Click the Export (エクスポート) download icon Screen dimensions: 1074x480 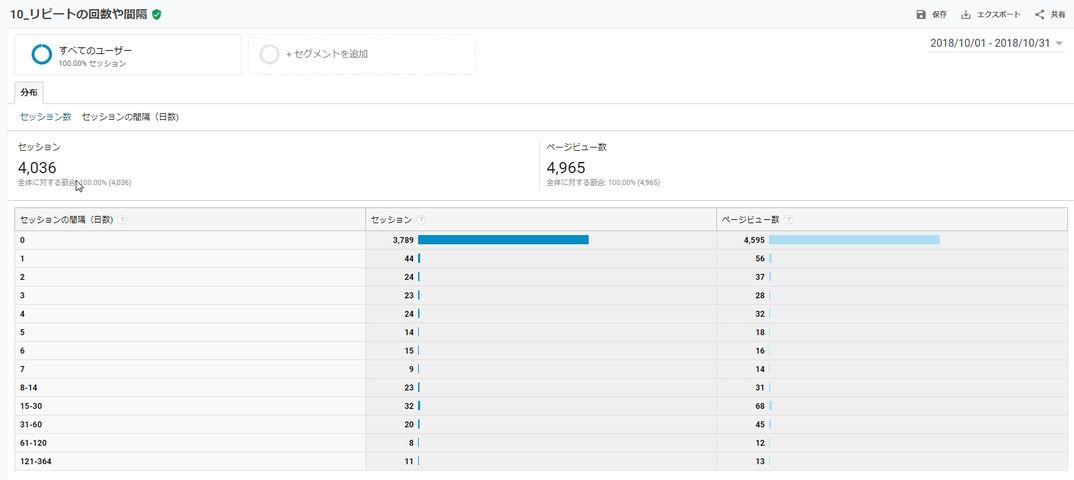tap(966, 15)
